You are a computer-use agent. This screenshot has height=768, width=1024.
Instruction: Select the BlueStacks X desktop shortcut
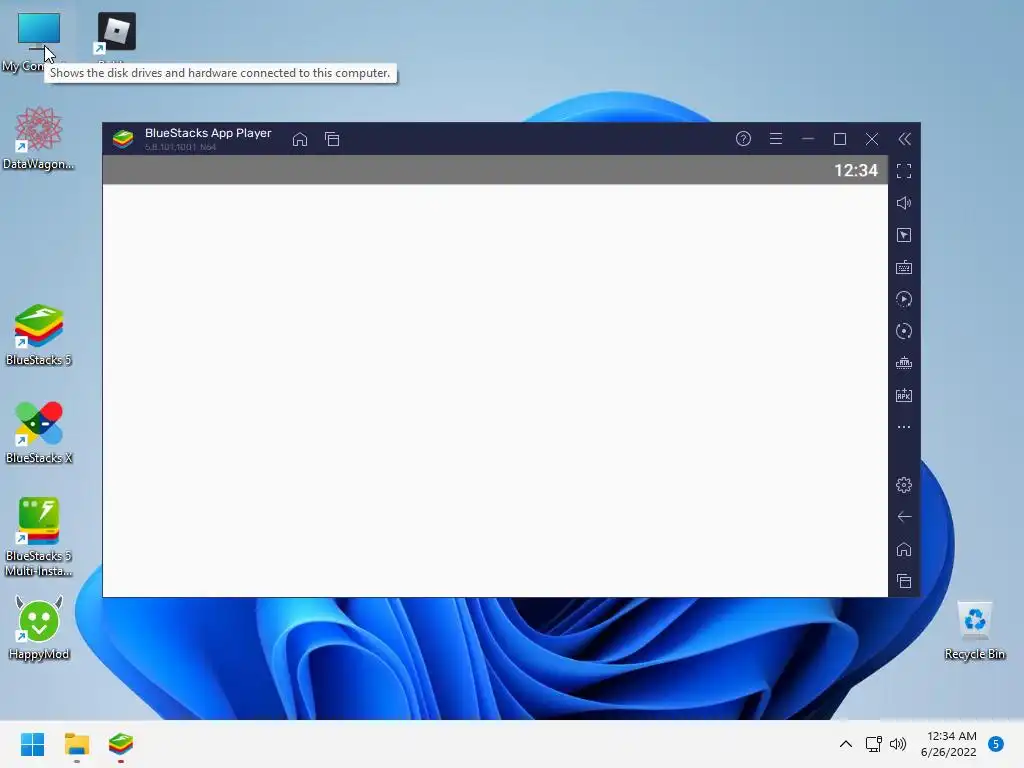coord(39,432)
